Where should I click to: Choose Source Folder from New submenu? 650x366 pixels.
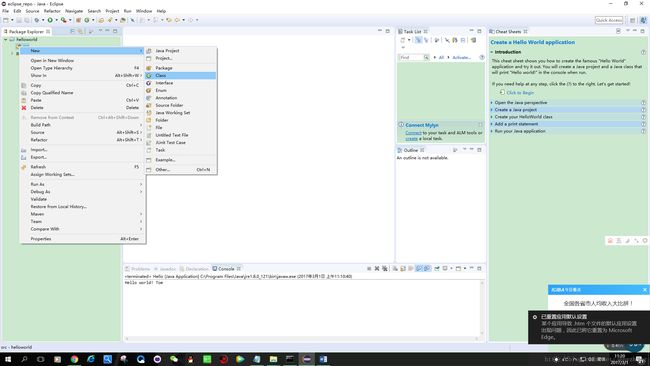(x=181, y=105)
